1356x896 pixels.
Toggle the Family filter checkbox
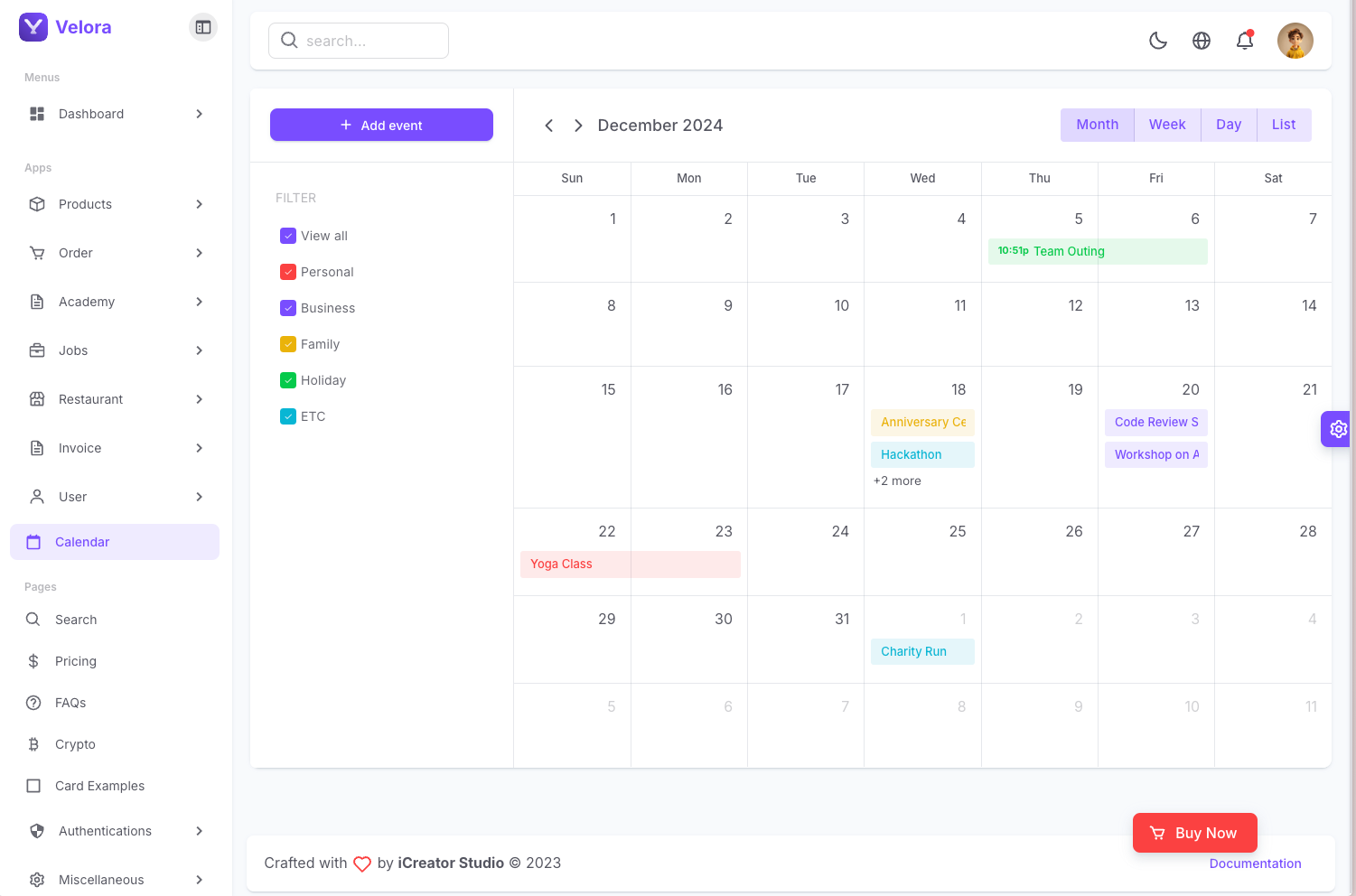[288, 344]
